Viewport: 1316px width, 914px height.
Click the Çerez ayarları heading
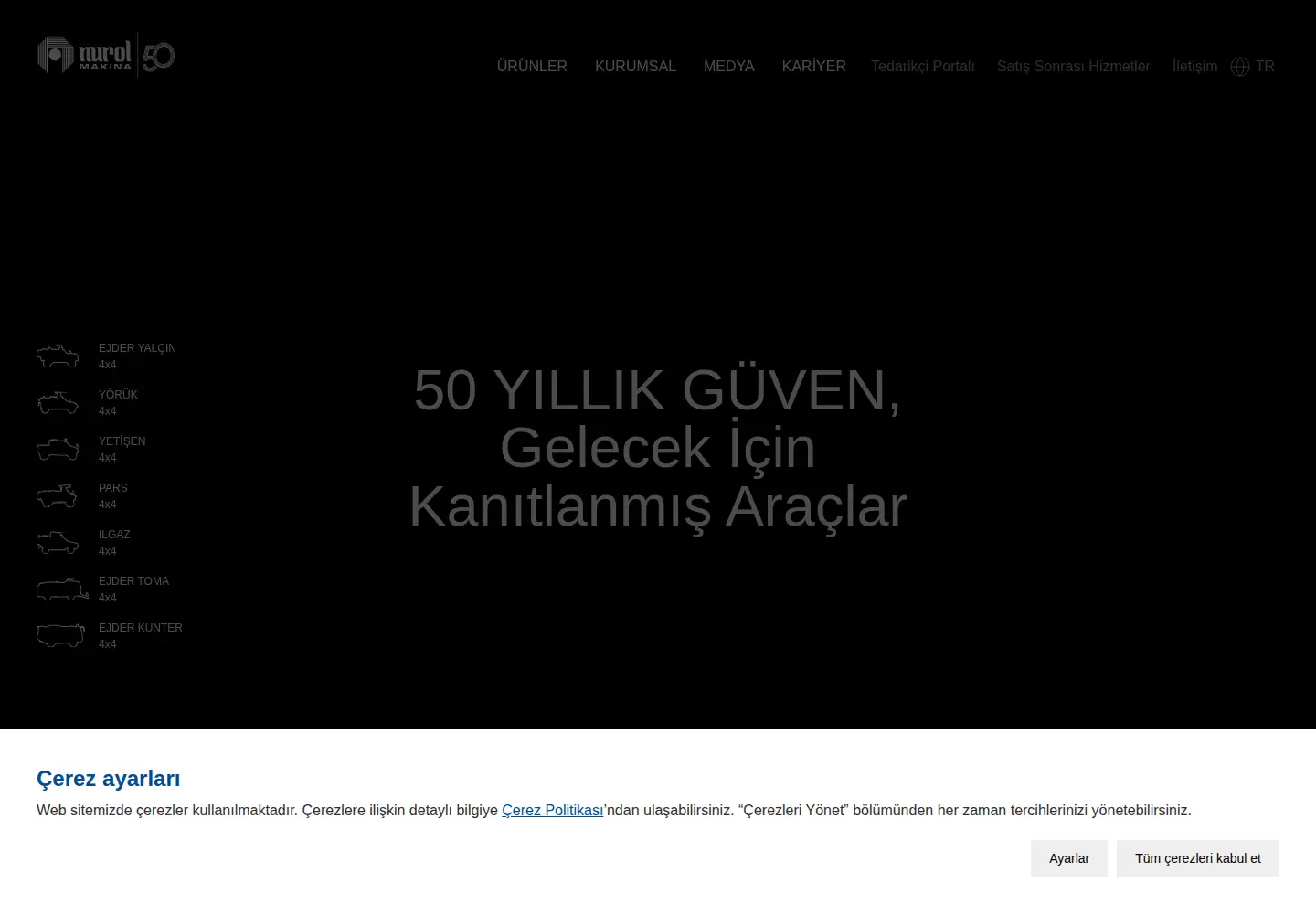click(x=108, y=779)
